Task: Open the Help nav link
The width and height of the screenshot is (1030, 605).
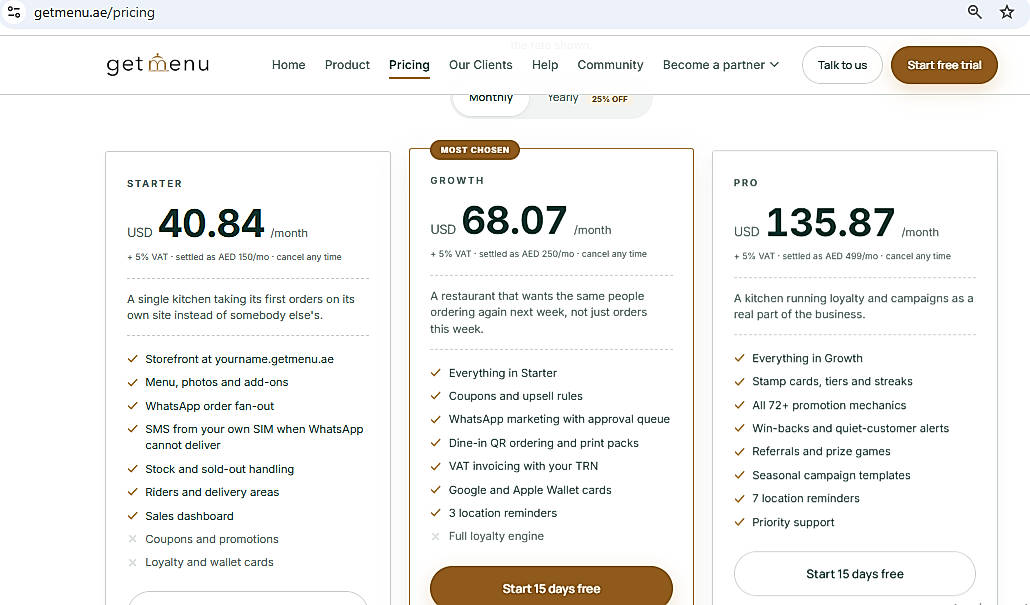Action: pos(545,64)
